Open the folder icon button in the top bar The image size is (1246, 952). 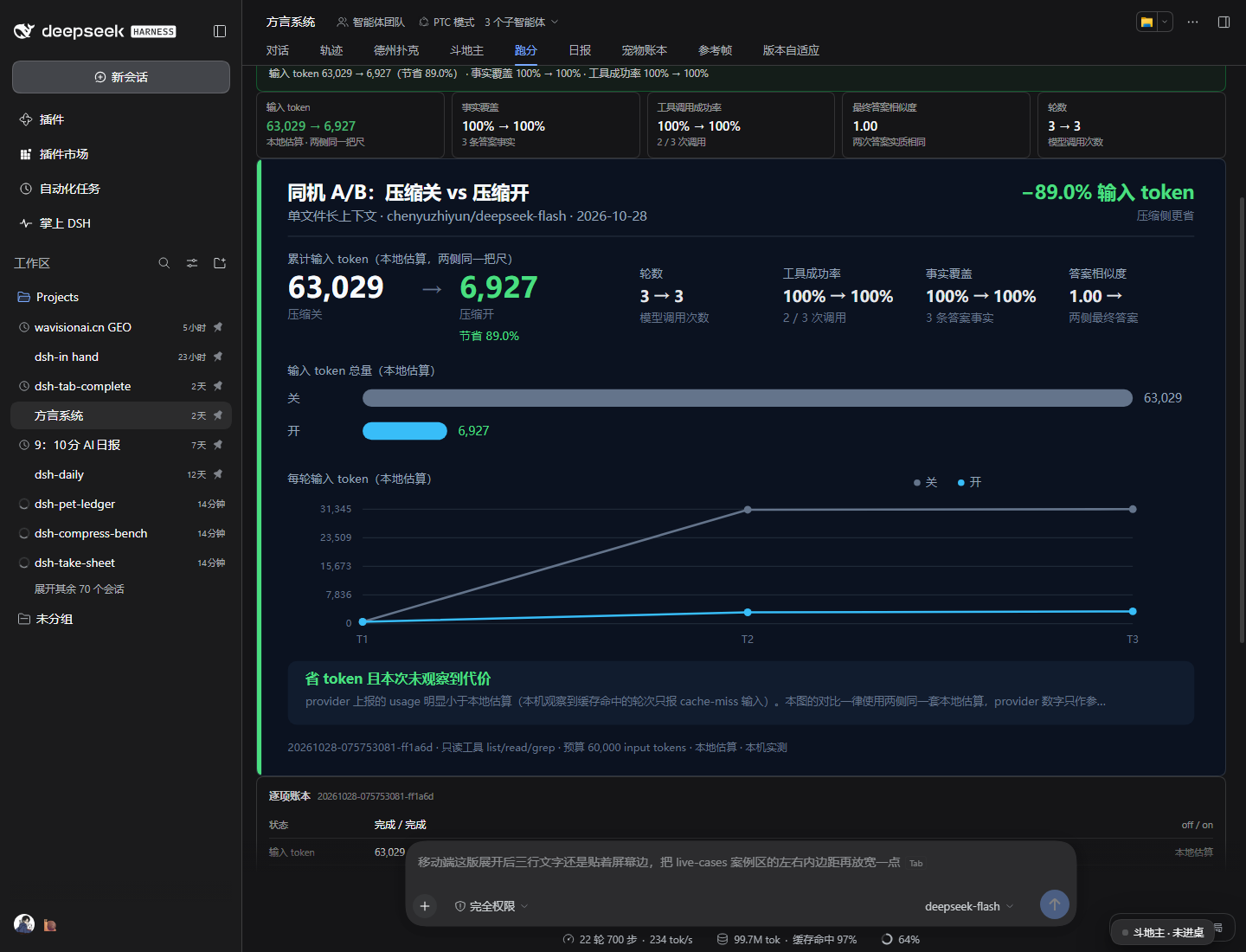(1147, 22)
